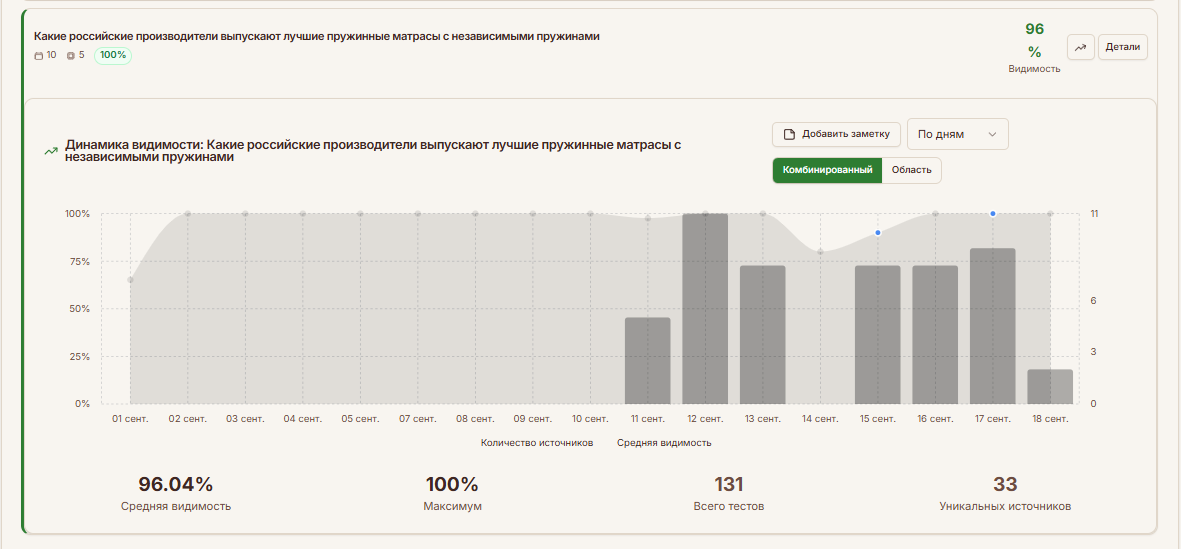
Task: Click the note icon in Добавить заметку
Action: pyautogui.click(x=789, y=134)
